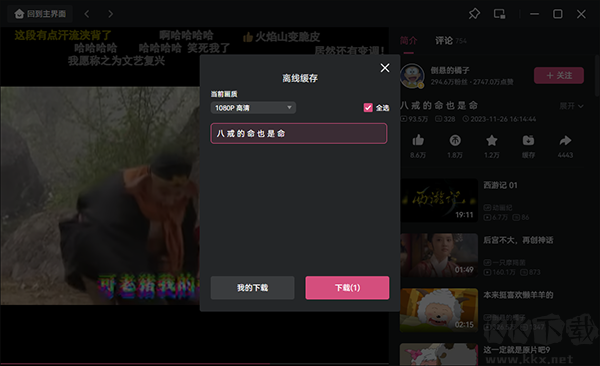Image resolution: width=600 pixels, height=366 pixels.
Task: Click the 缓存 download icon
Action: [528, 141]
